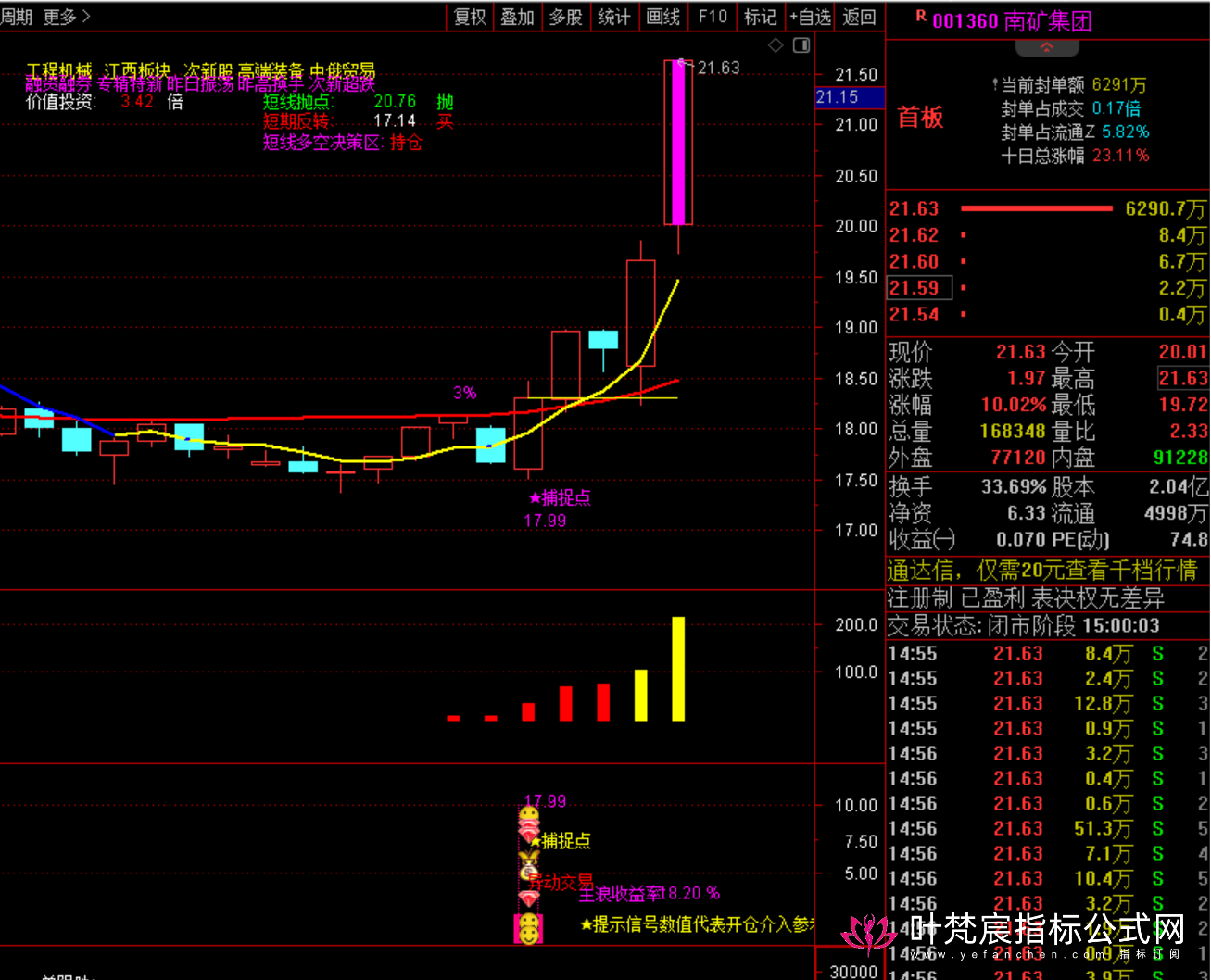
Task: Click the 返回 back button
Action: pyautogui.click(x=859, y=17)
